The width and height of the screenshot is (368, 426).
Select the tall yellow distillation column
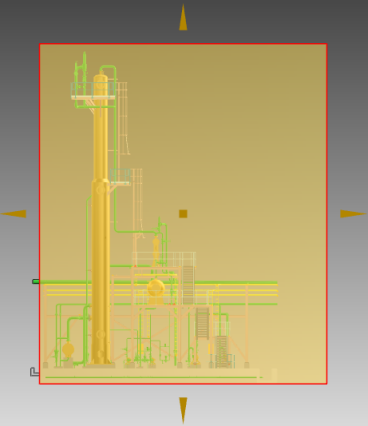click(x=101, y=218)
